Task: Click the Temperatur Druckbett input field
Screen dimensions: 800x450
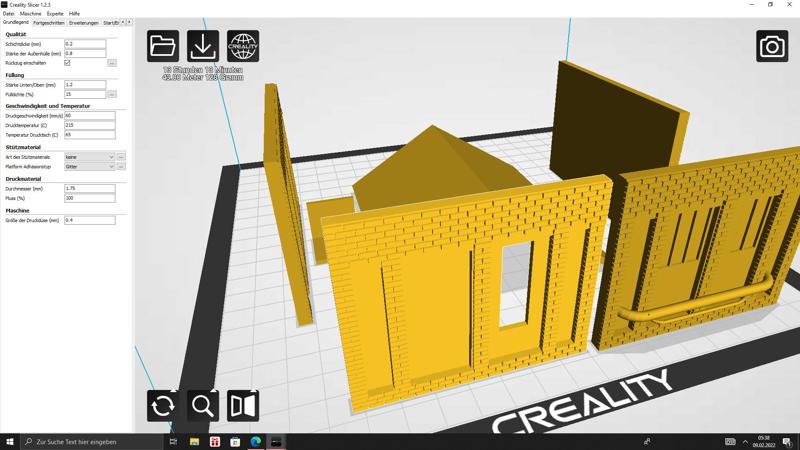Action: 90,135
